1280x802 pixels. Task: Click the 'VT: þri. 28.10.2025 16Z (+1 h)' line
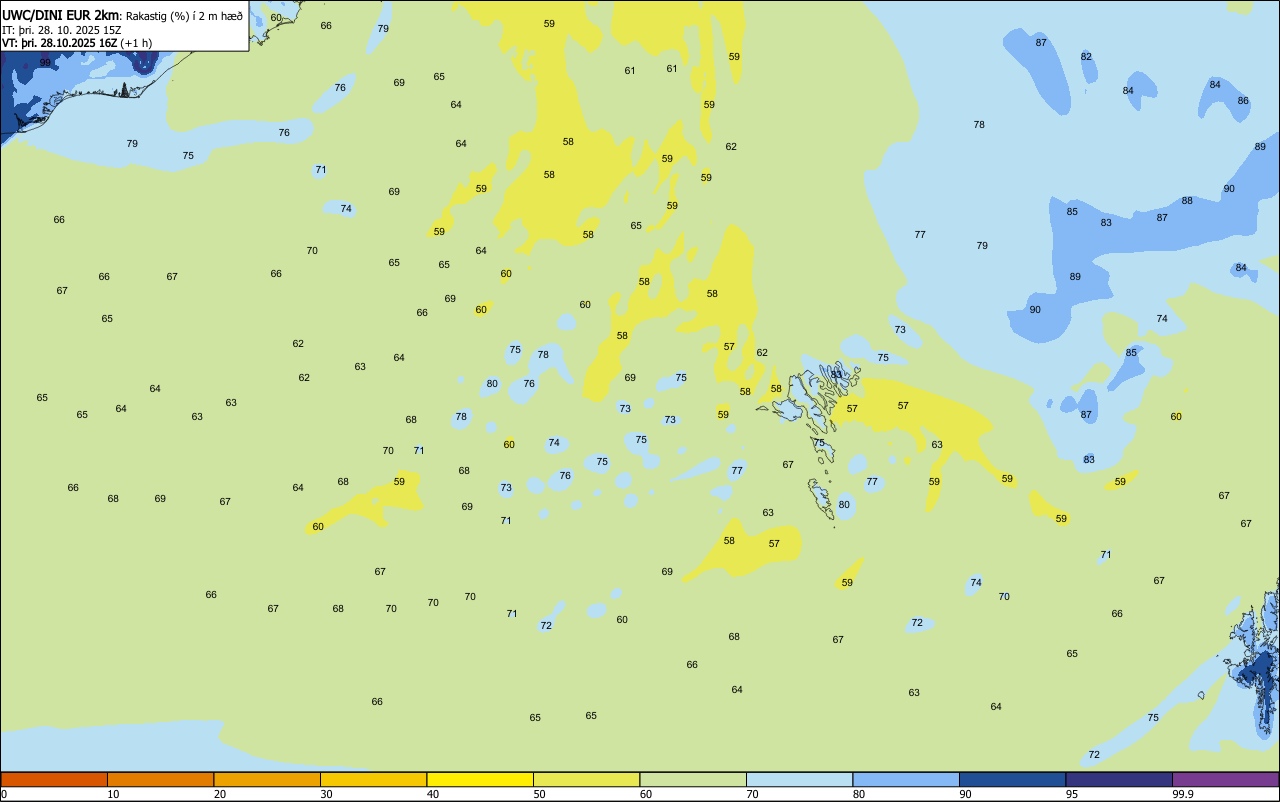pyautogui.click(x=76, y=43)
